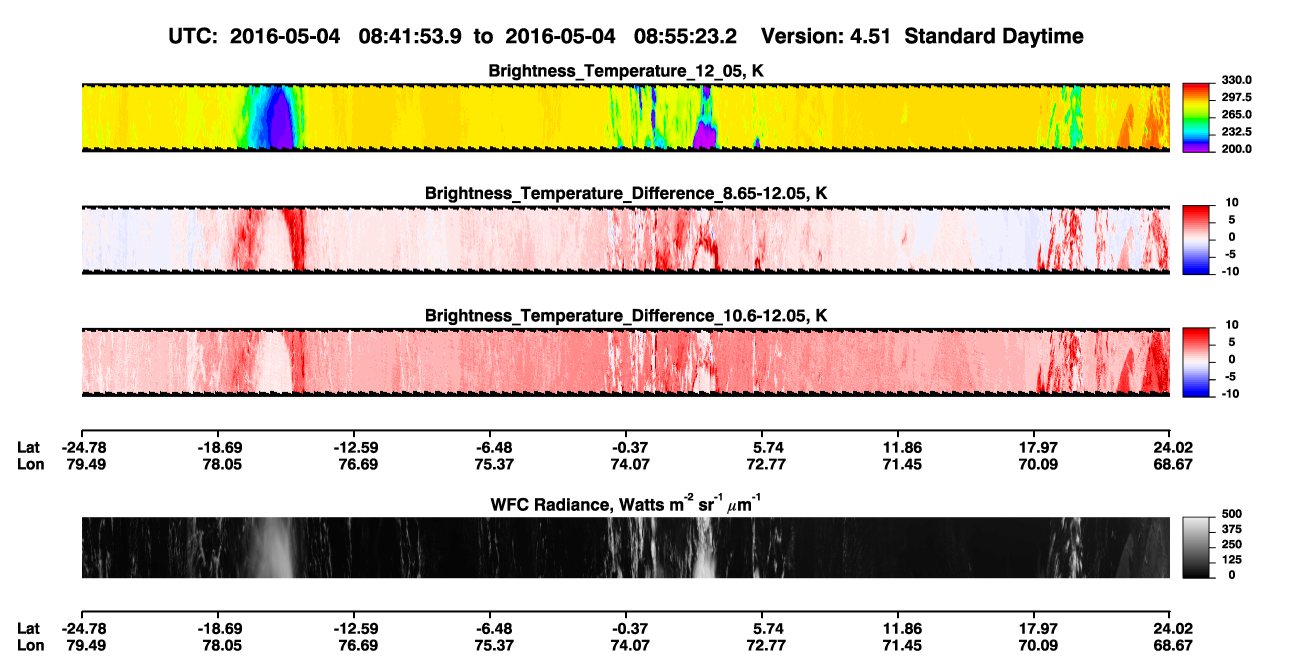Click longitude 68.67 on the axis under WFC panel

click(1173, 645)
